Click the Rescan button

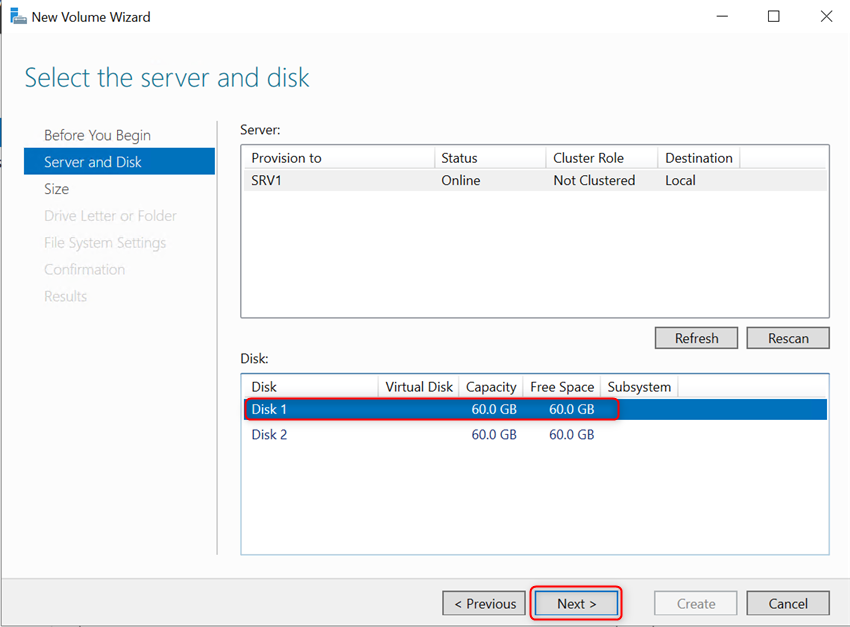787,337
